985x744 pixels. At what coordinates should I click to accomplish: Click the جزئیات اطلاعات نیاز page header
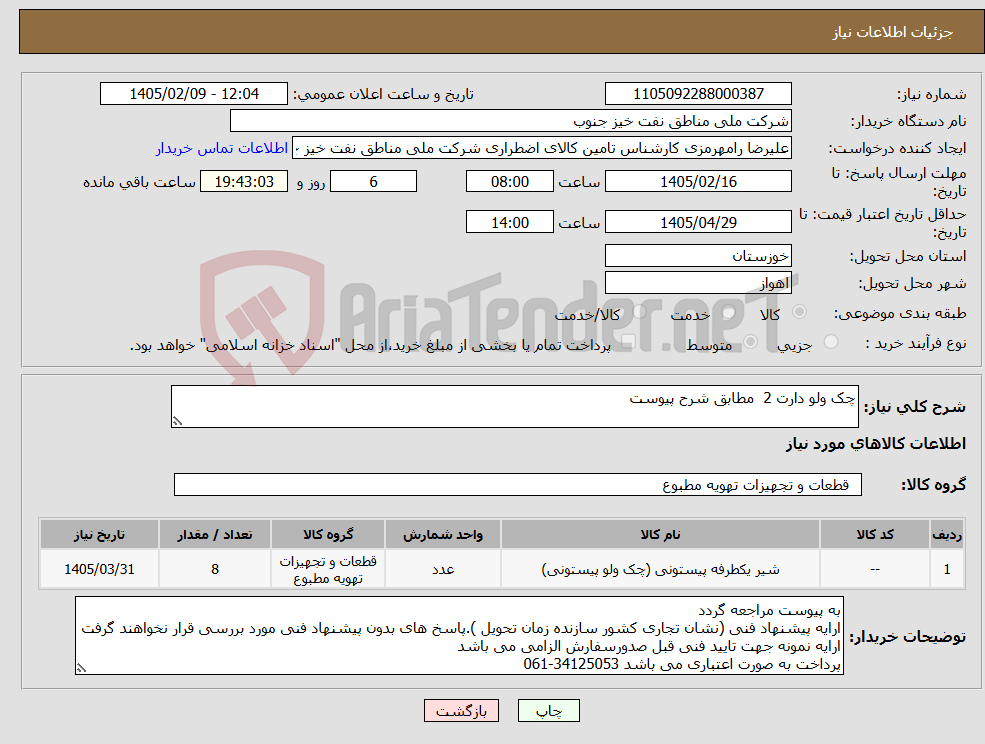tap(893, 32)
